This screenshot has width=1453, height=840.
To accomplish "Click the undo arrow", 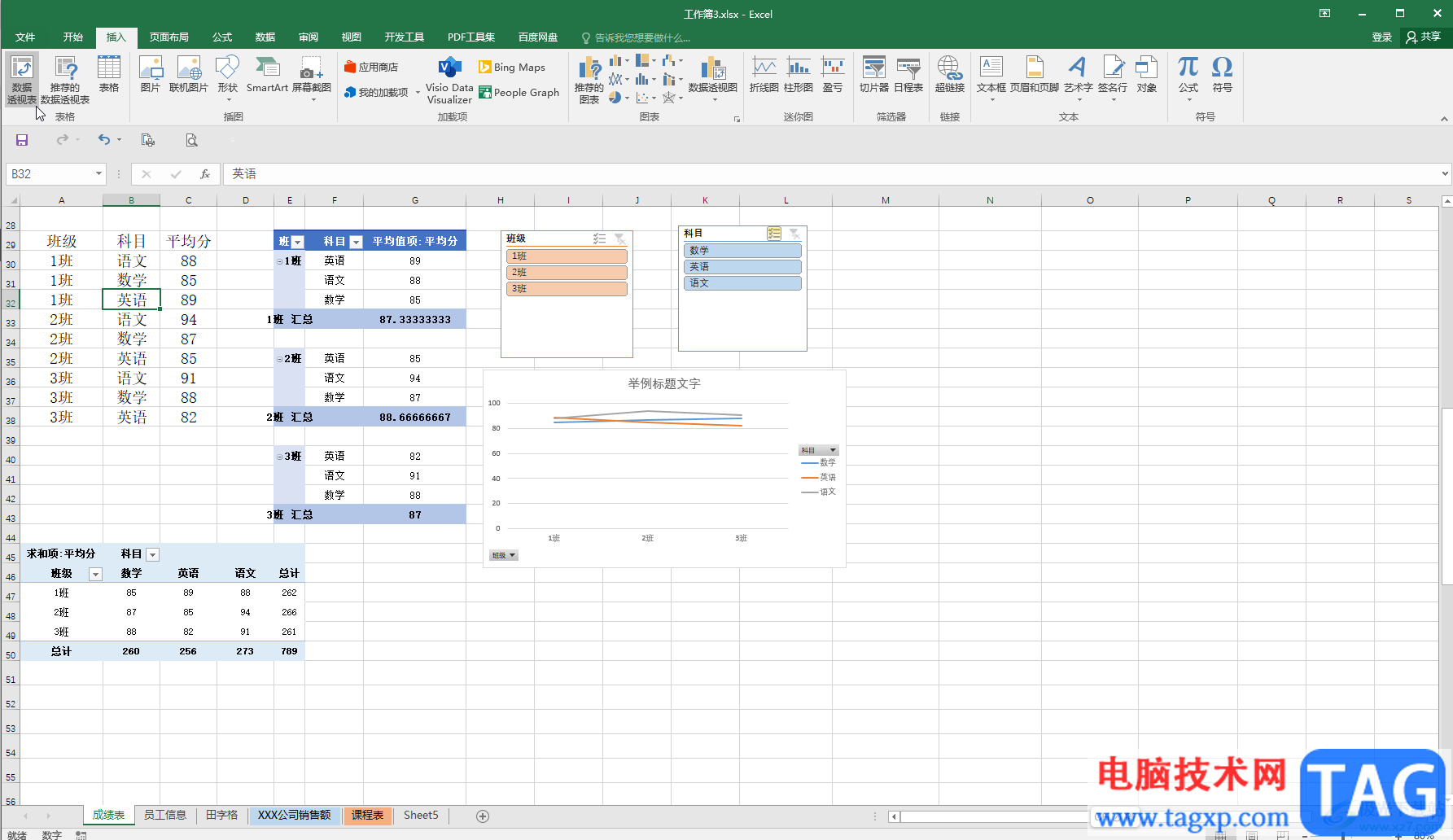I will pyautogui.click(x=104, y=140).
